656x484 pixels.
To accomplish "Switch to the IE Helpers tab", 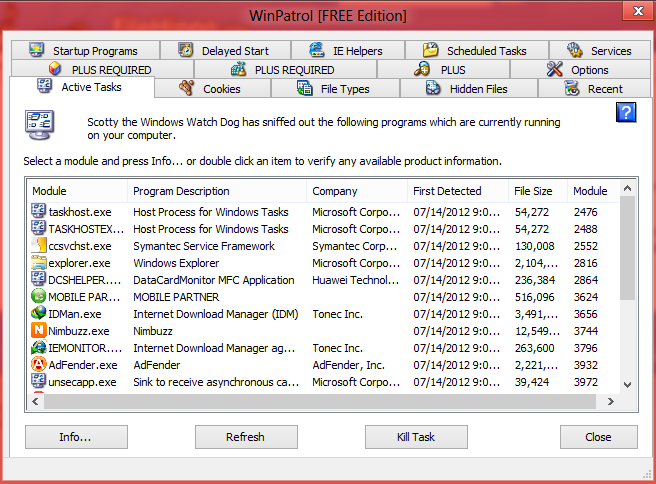I will click(348, 50).
